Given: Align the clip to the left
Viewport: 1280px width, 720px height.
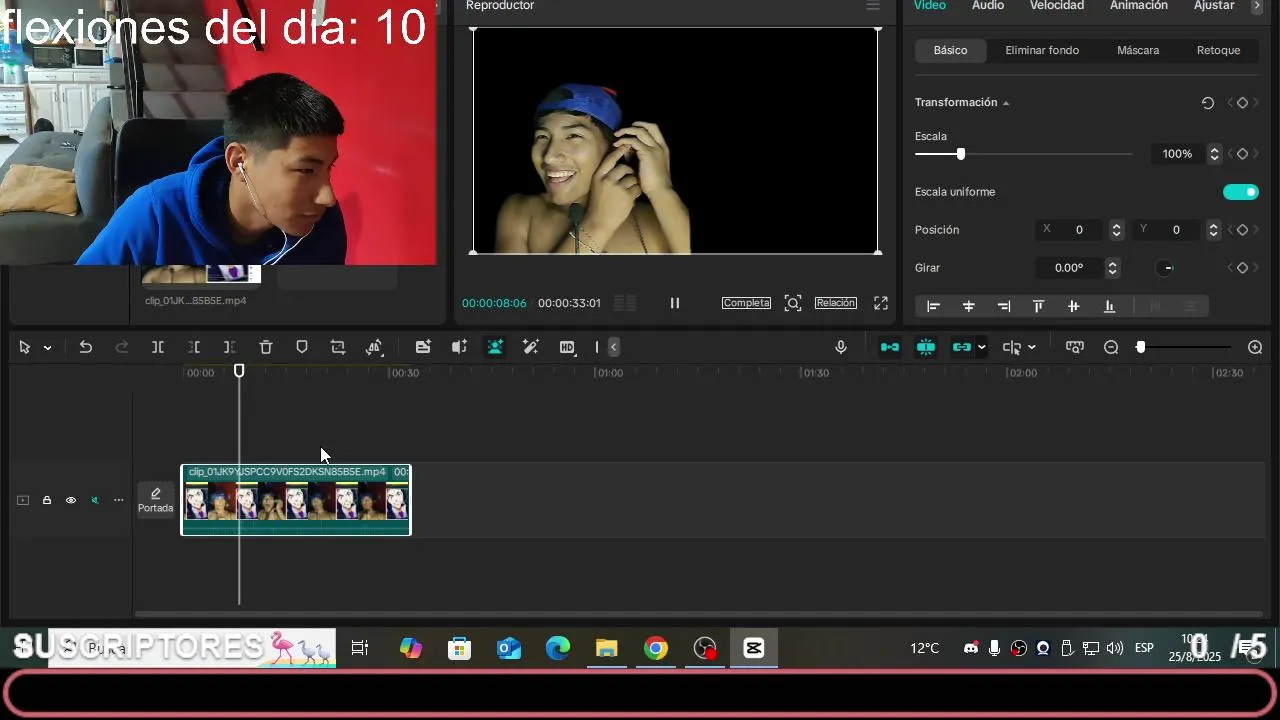Looking at the screenshot, I should 933,306.
